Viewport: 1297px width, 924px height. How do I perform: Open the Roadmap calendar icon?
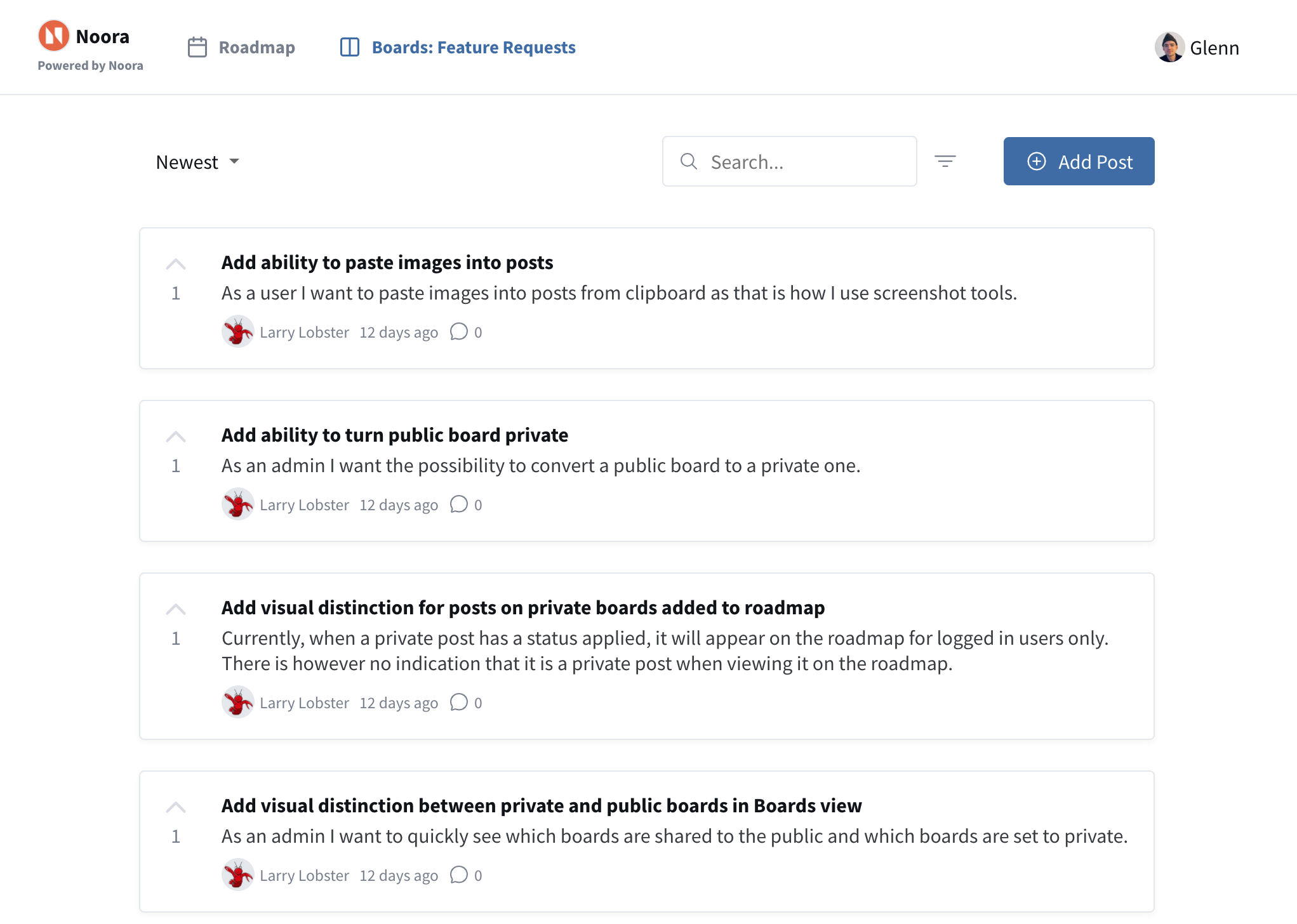197,48
